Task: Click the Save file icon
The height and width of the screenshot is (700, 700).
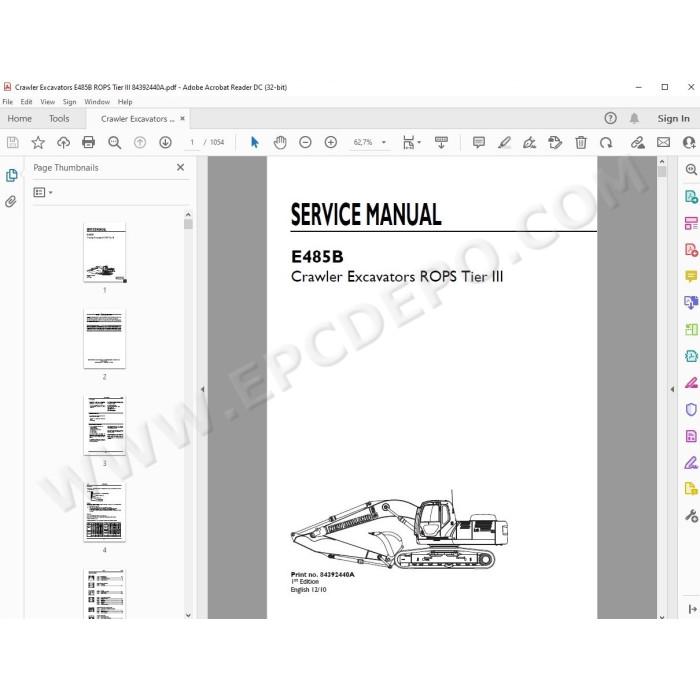Action: click(12, 142)
